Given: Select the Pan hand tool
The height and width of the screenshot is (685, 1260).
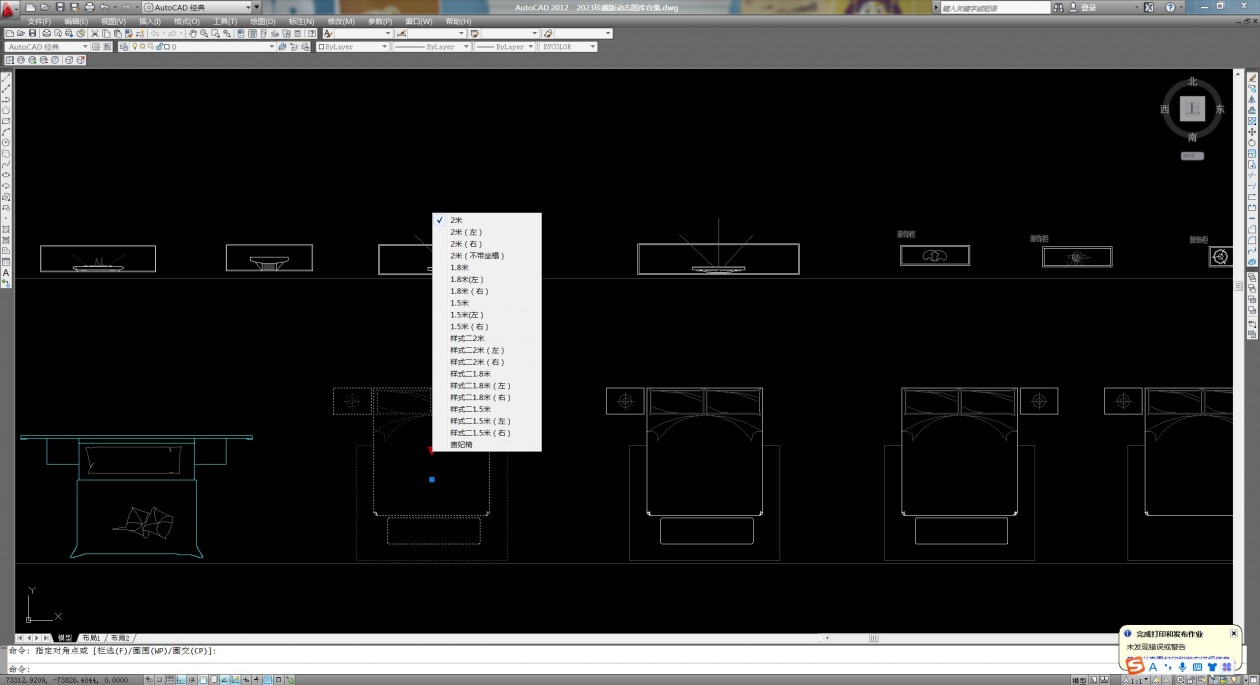Looking at the screenshot, I should tap(193, 33).
